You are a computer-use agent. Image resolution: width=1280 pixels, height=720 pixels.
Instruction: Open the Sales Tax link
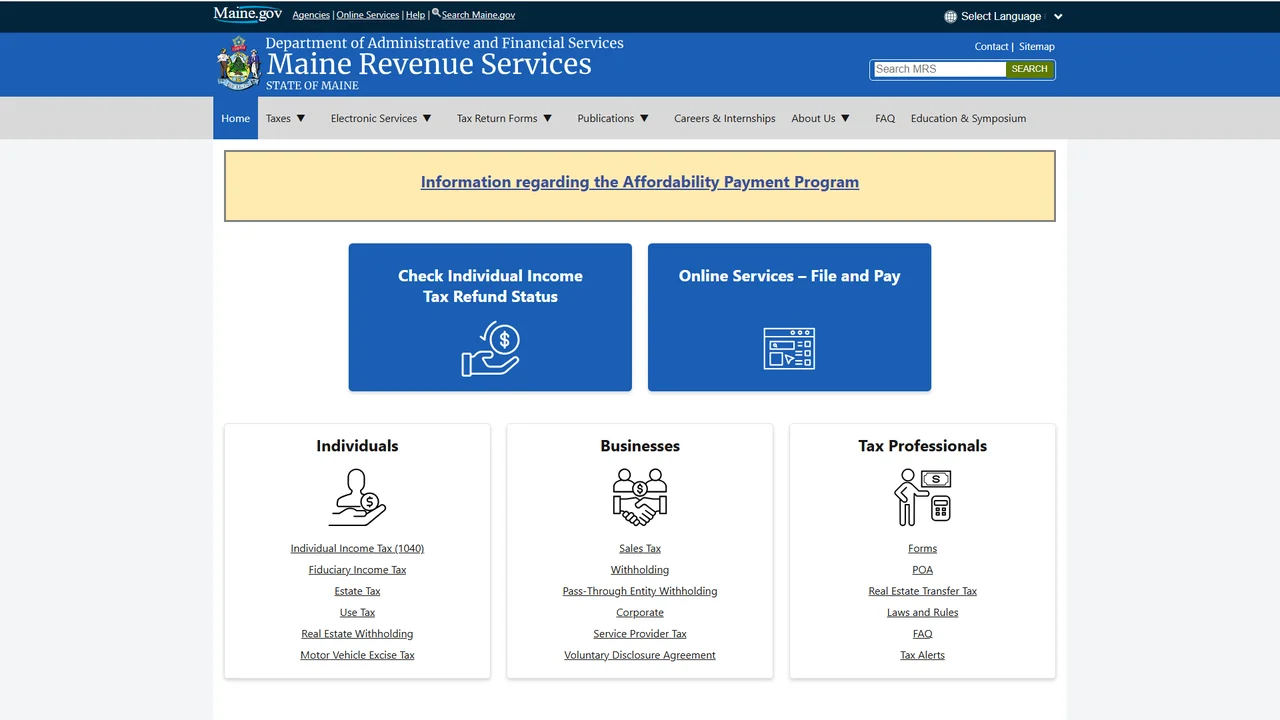point(640,548)
